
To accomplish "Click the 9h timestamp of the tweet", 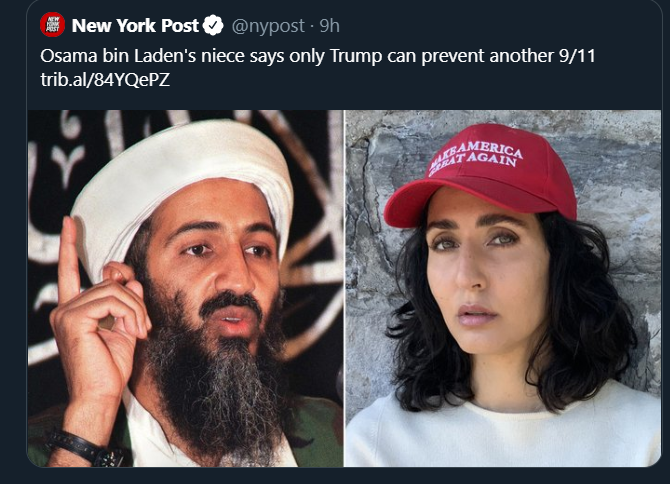I will coord(329,26).
